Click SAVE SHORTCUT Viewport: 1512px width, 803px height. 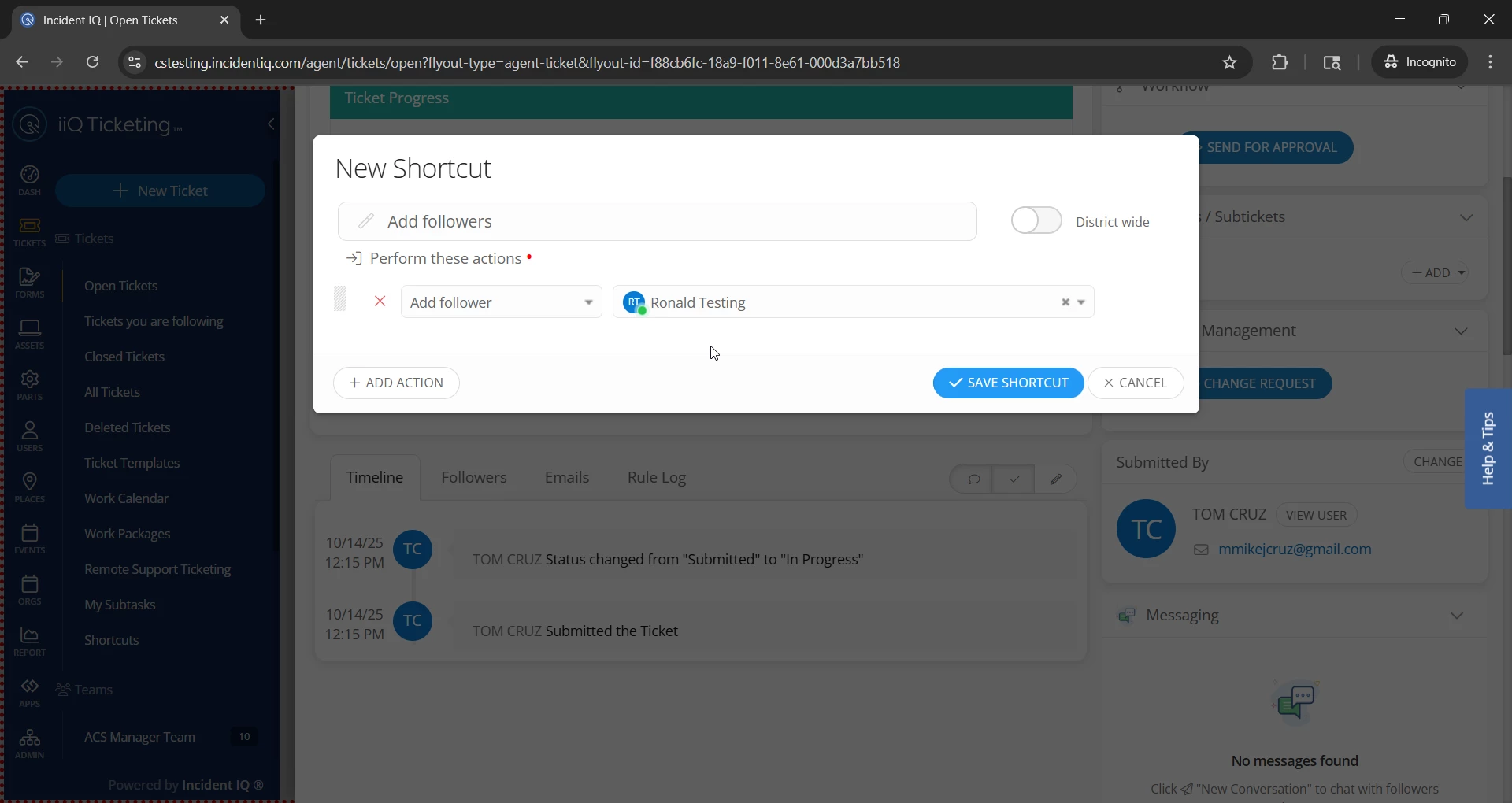(1008, 383)
